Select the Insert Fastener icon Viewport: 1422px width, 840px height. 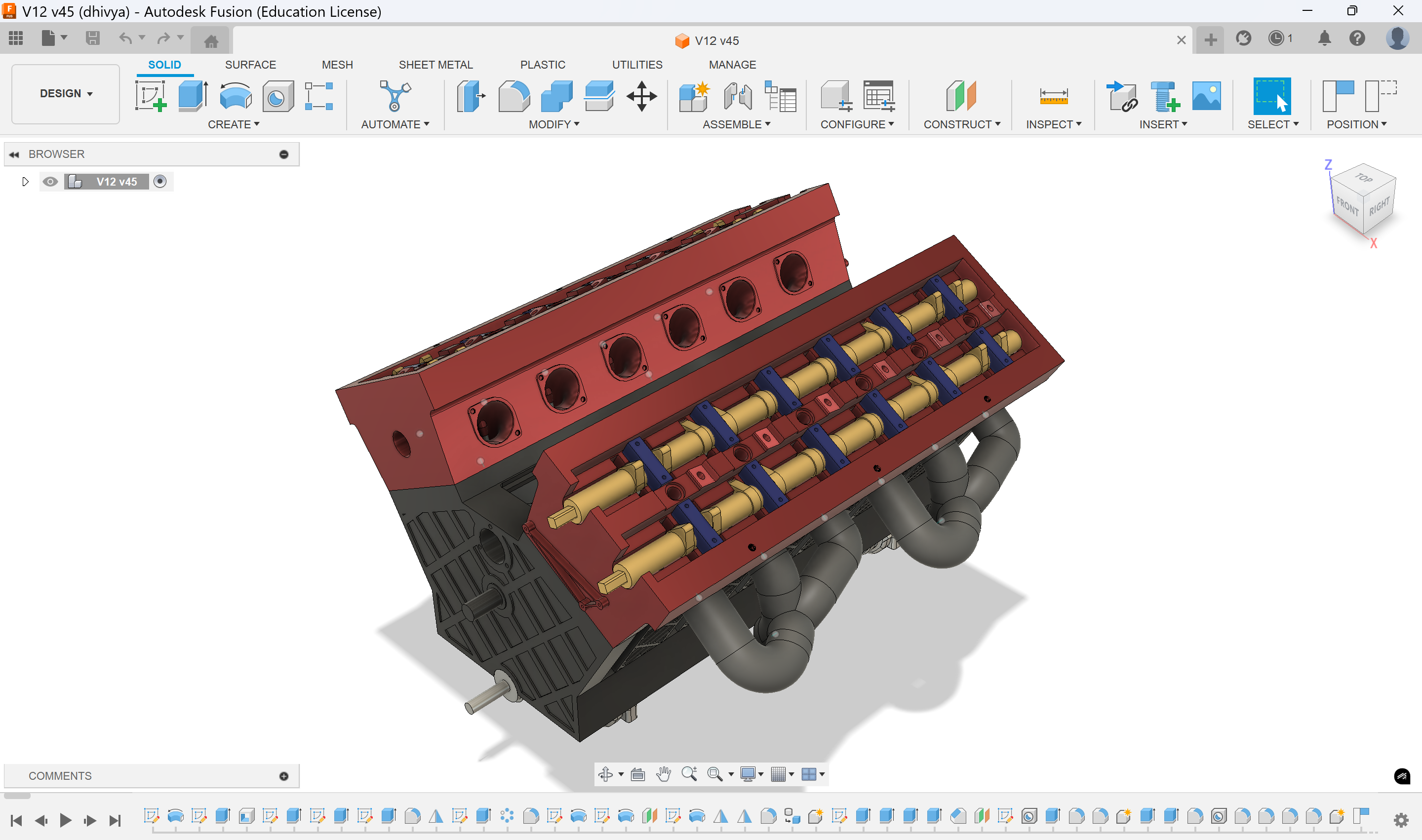(1164, 96)
